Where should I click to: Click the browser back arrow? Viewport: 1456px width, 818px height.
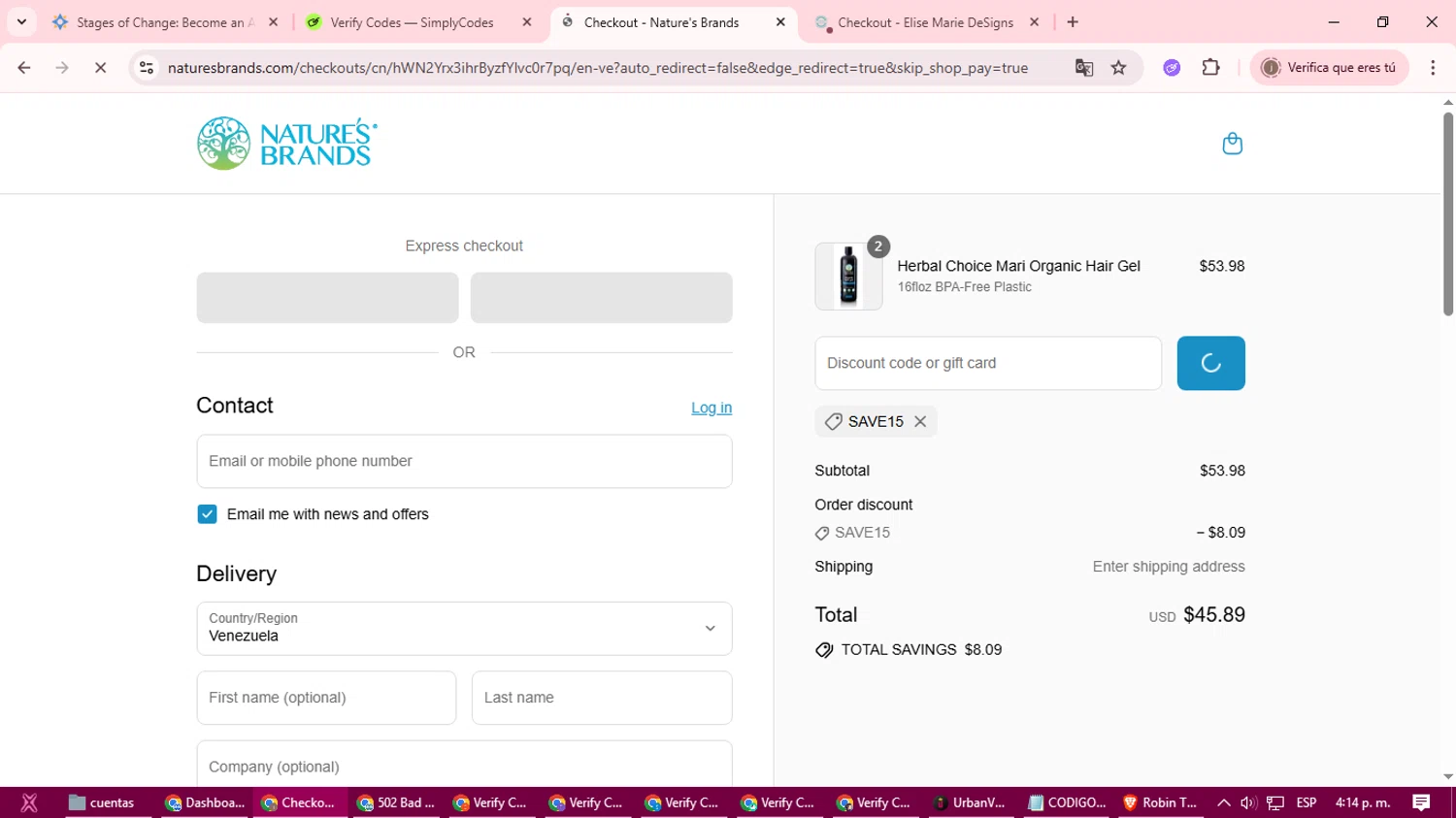[24, 68]
